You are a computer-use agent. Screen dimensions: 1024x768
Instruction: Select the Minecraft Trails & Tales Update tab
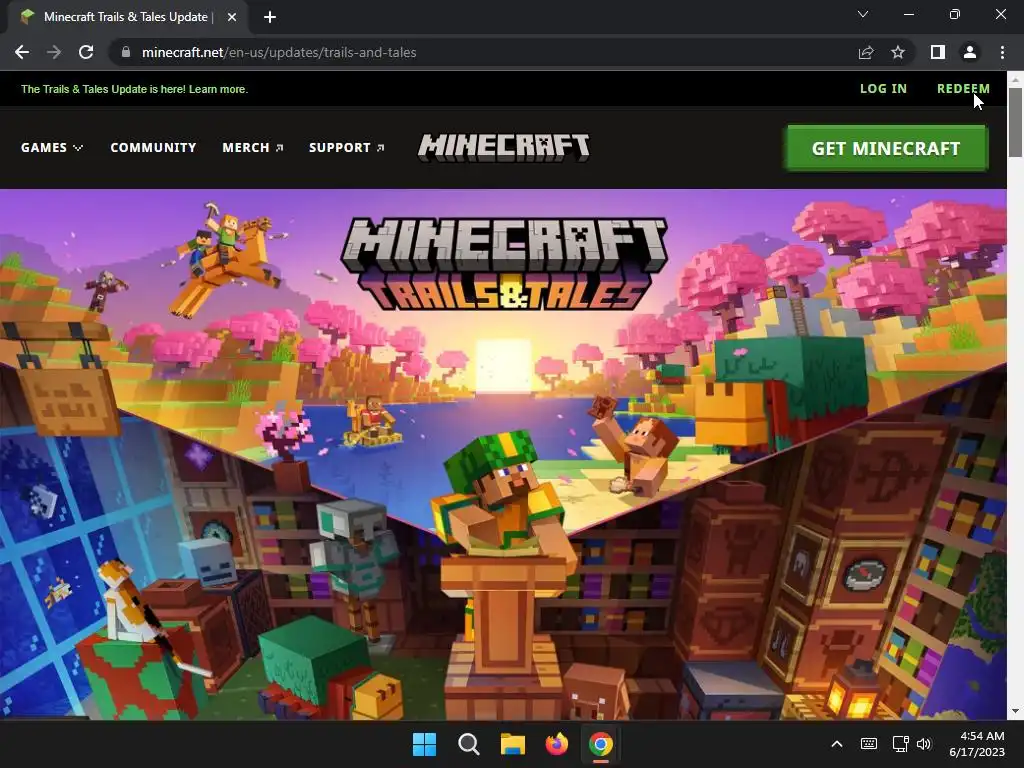point(124,17)
